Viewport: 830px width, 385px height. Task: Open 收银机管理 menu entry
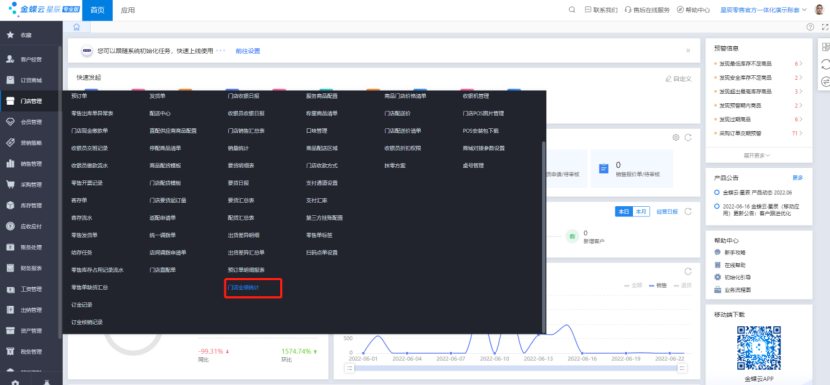(475, 96)
